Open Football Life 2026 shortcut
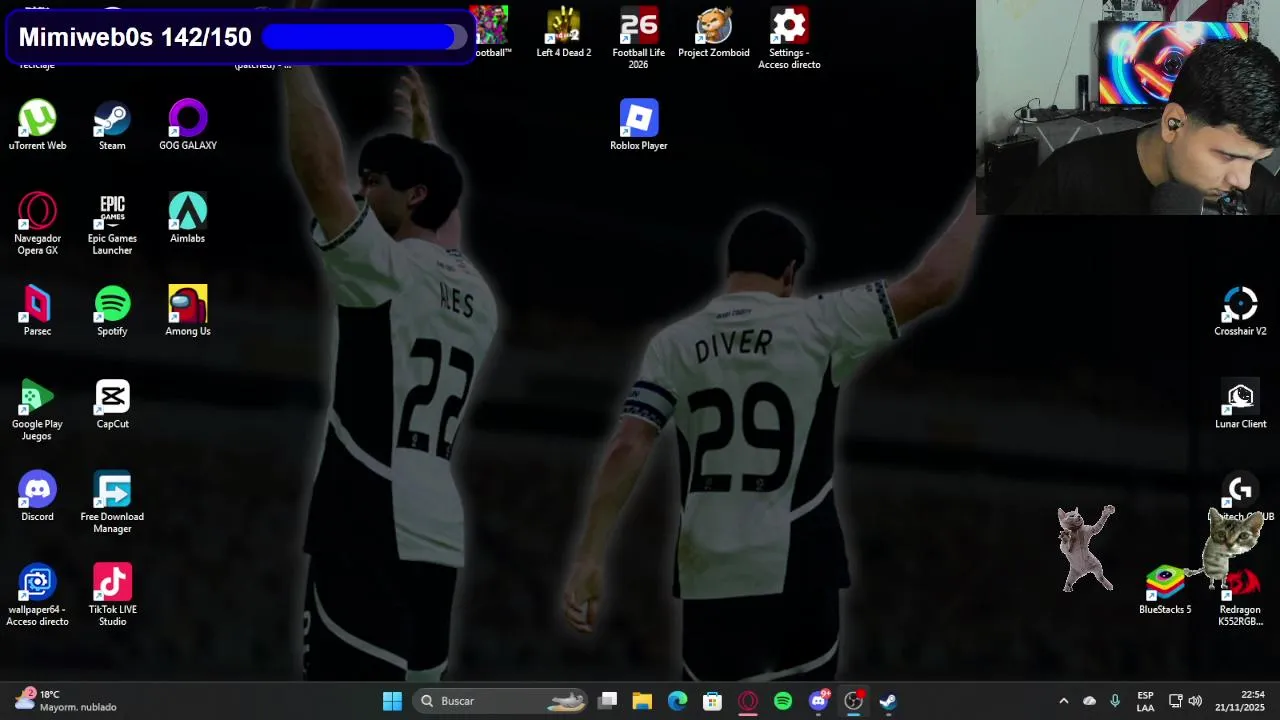Image resolution: width=1280 pixels, height=720 pixels. (x=639, y=38)
